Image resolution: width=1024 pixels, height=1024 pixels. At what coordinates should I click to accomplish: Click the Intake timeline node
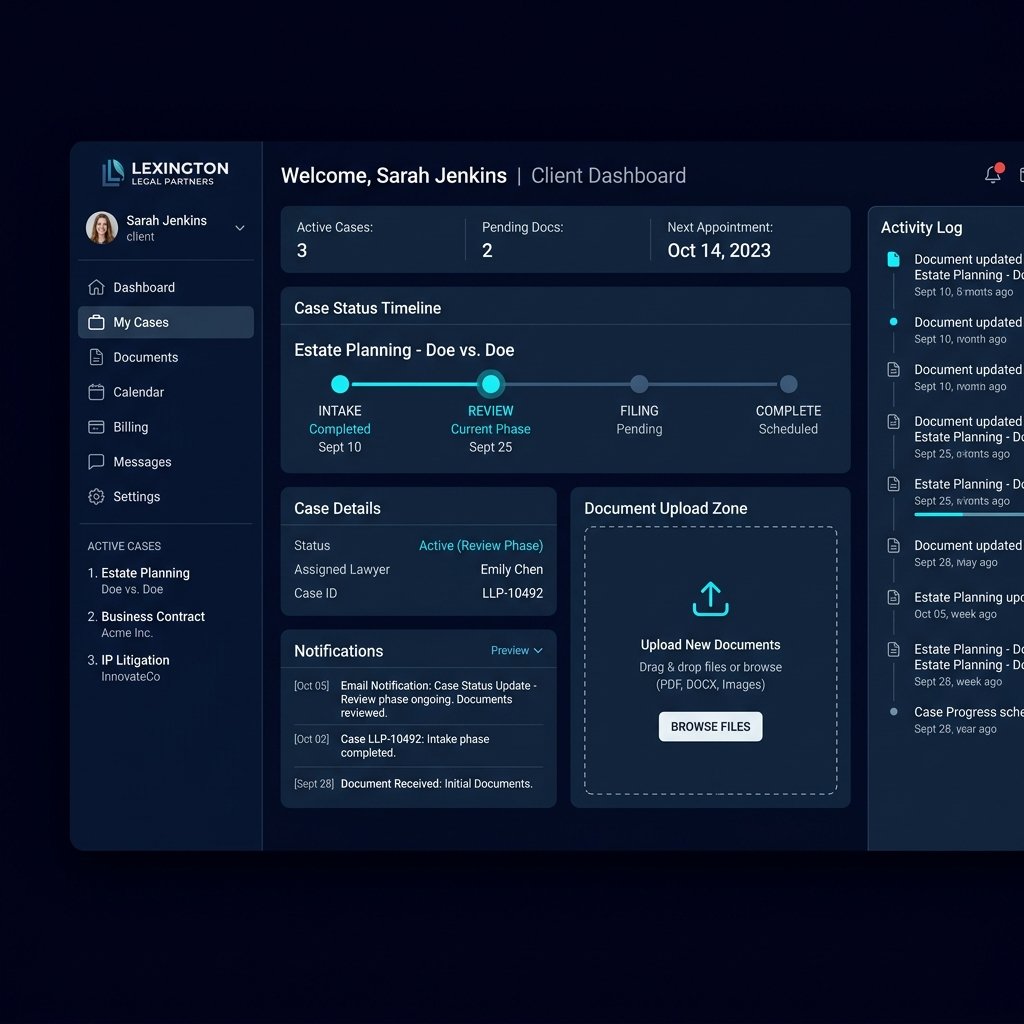[x=340, y=384]
